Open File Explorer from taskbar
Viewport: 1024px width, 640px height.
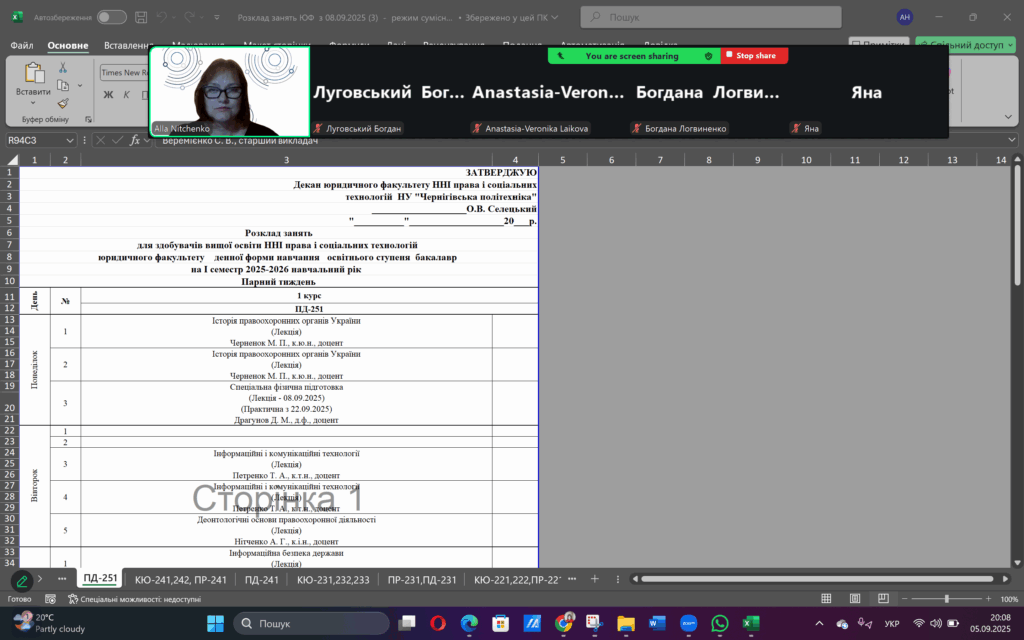click(626, 624)
